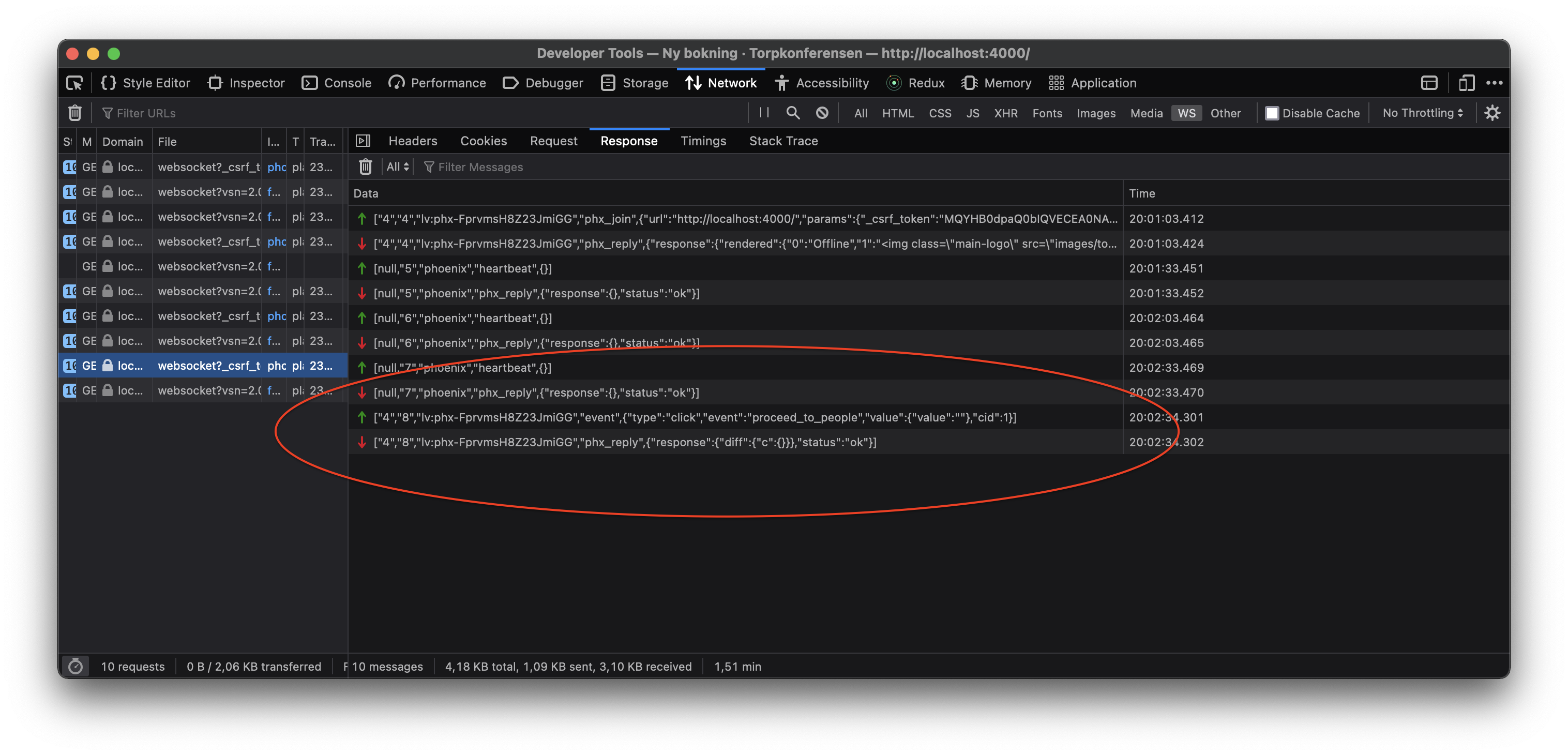The image size is (1568, 755).
Task: Select the diff phx_reply message
Action: [x=929, y=442]
